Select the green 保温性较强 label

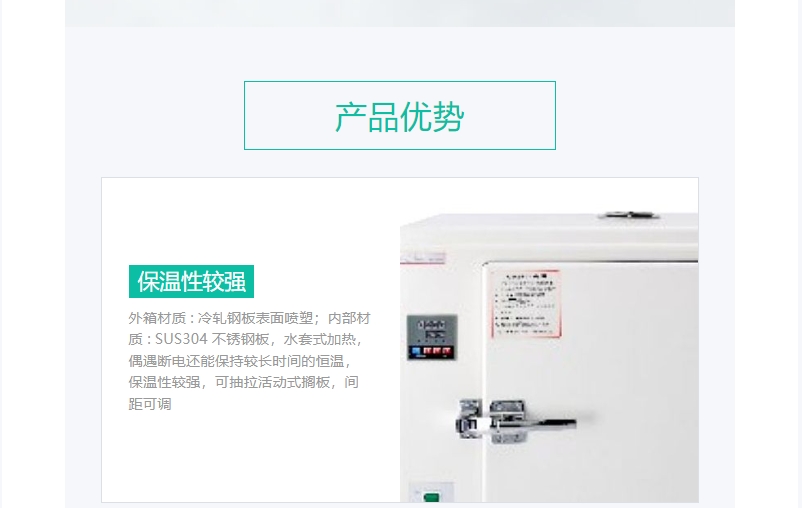191,281
